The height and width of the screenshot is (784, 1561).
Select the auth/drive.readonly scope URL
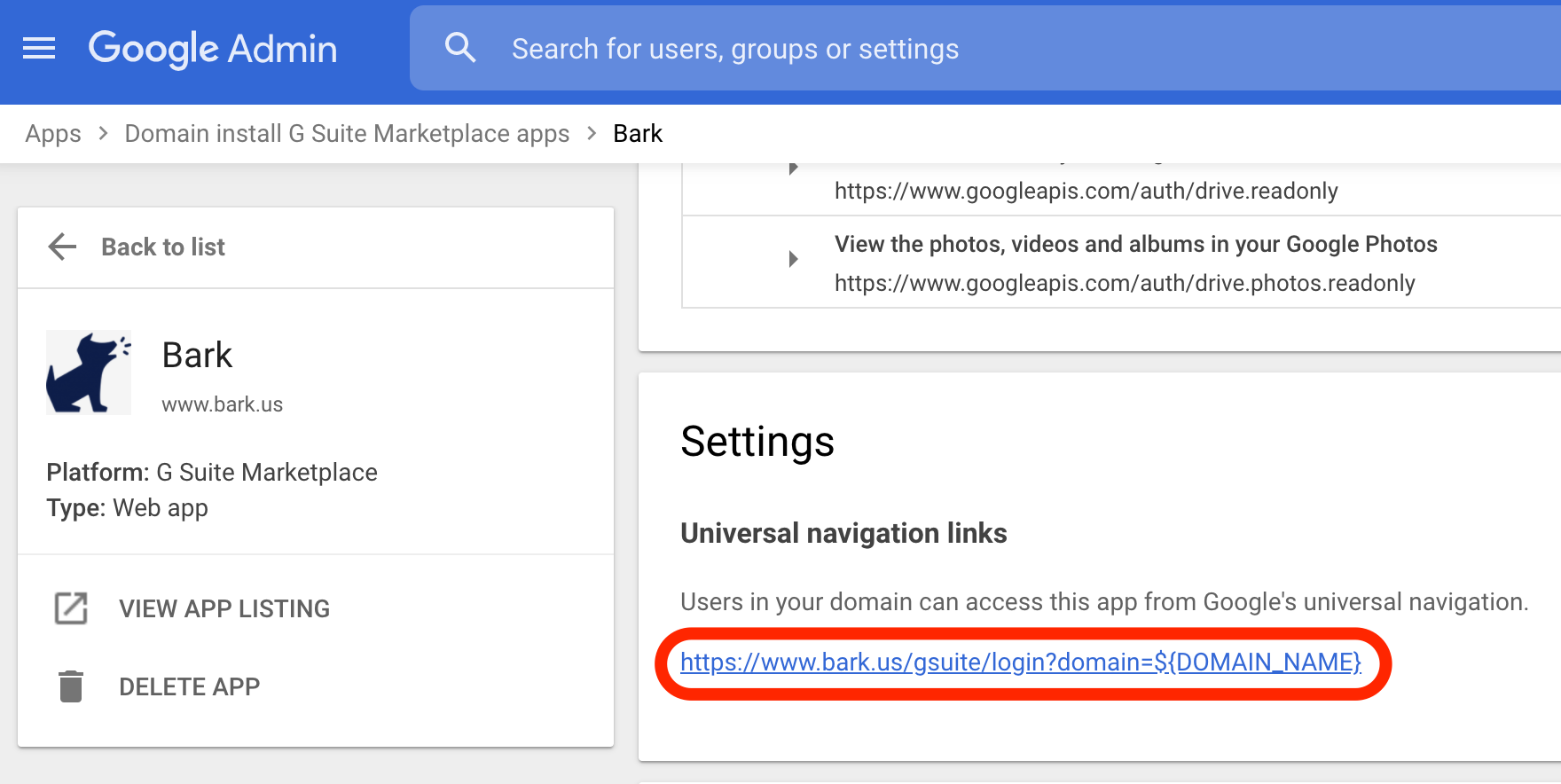tap(1086, 192)
